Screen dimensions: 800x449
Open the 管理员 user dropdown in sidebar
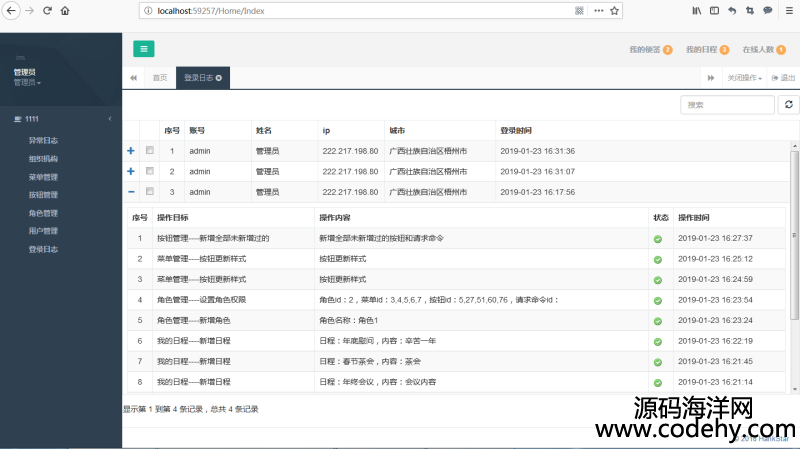(x=27, y=83)
